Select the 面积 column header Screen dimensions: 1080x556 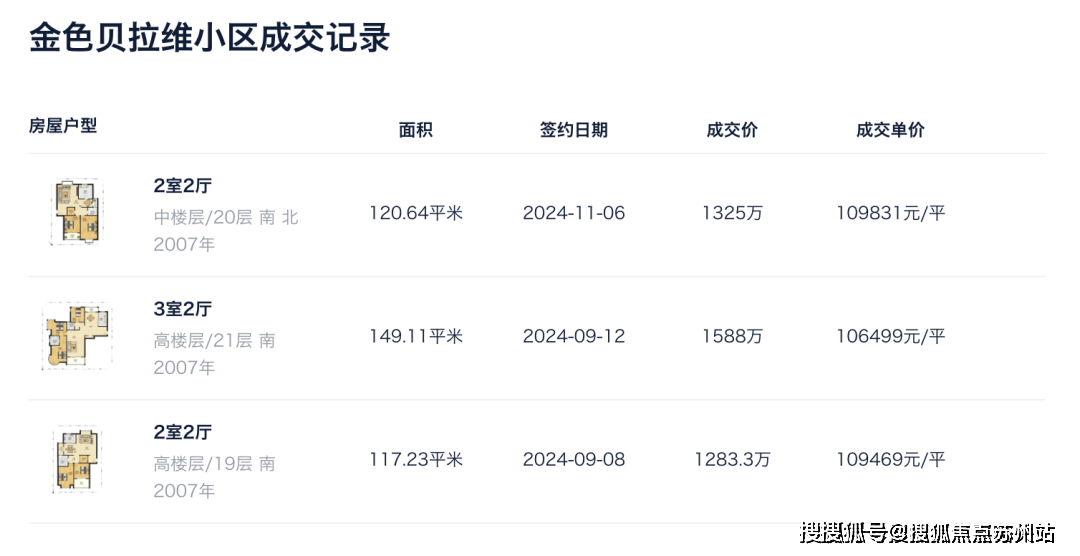pos(415,130)
